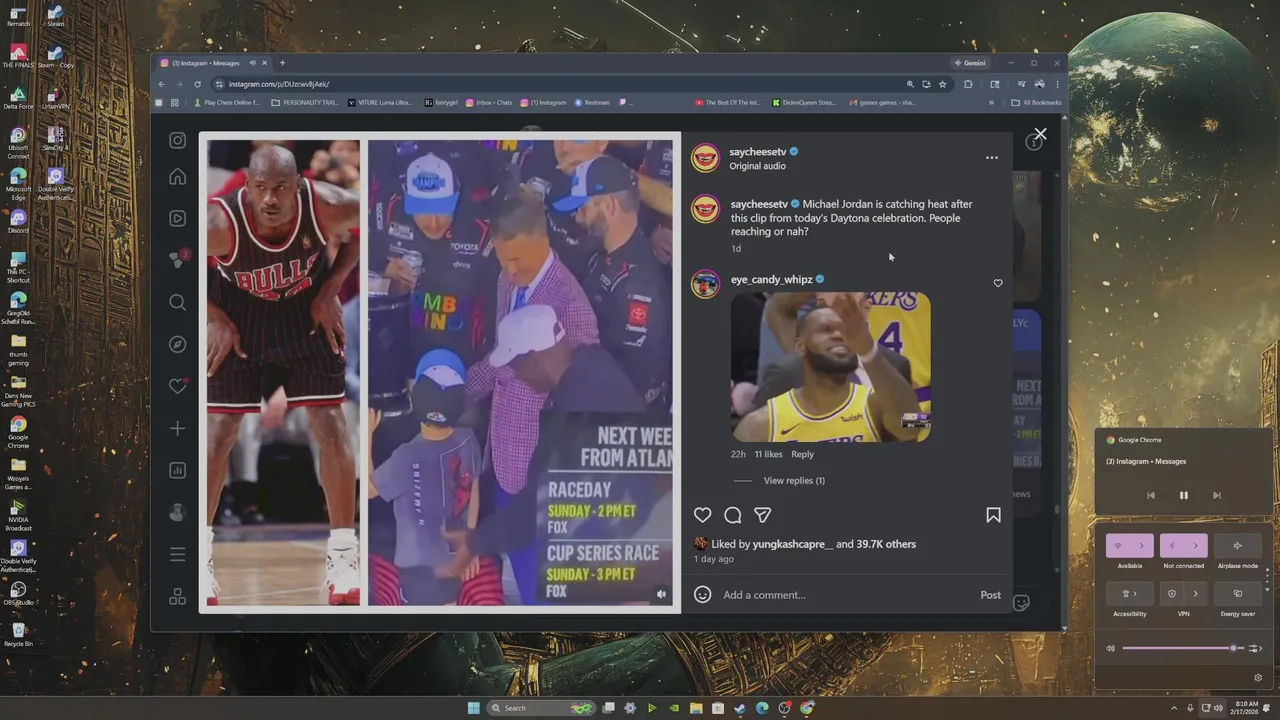This screenshot has width=1280, height=720.
Task: Open the emoji picker in the comment box
Action: coord(703,594)
